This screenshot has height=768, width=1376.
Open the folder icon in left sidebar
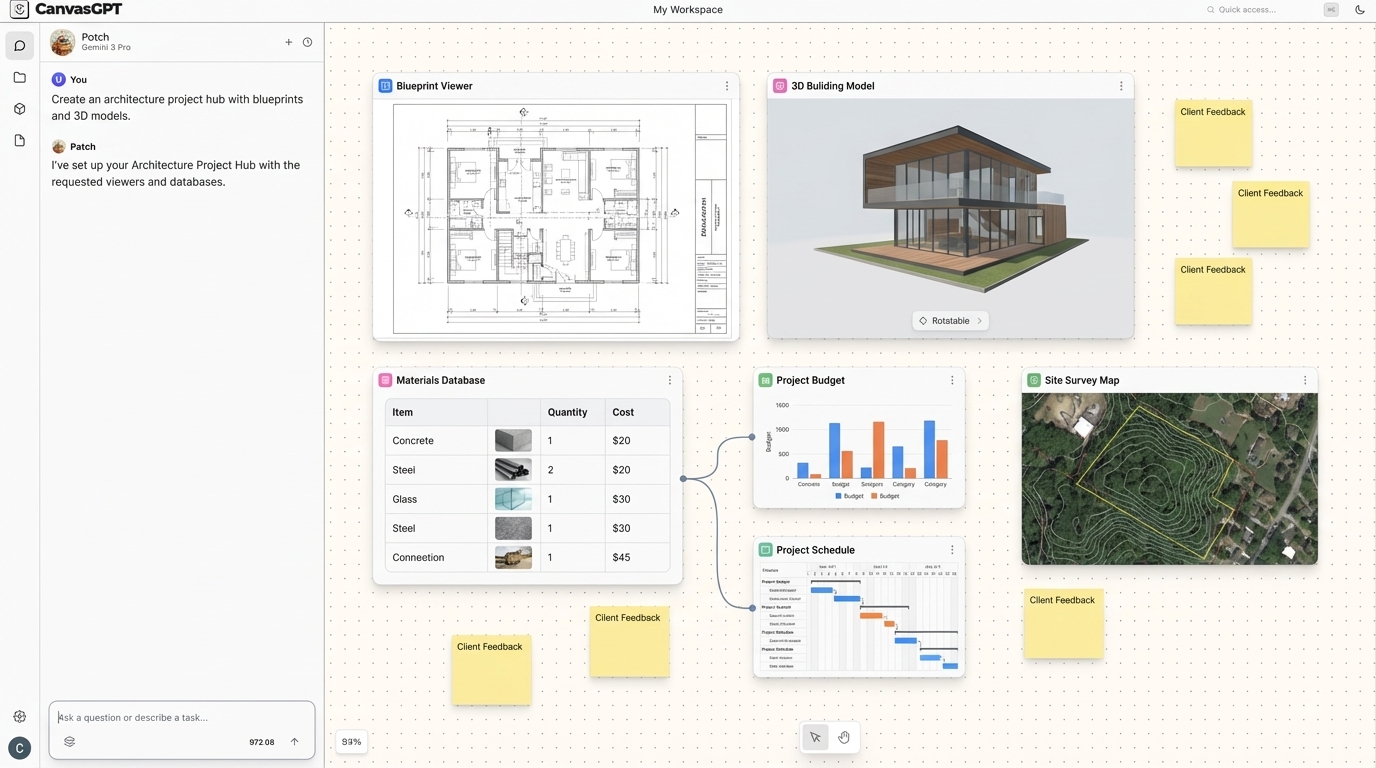[x=19, y=77]
